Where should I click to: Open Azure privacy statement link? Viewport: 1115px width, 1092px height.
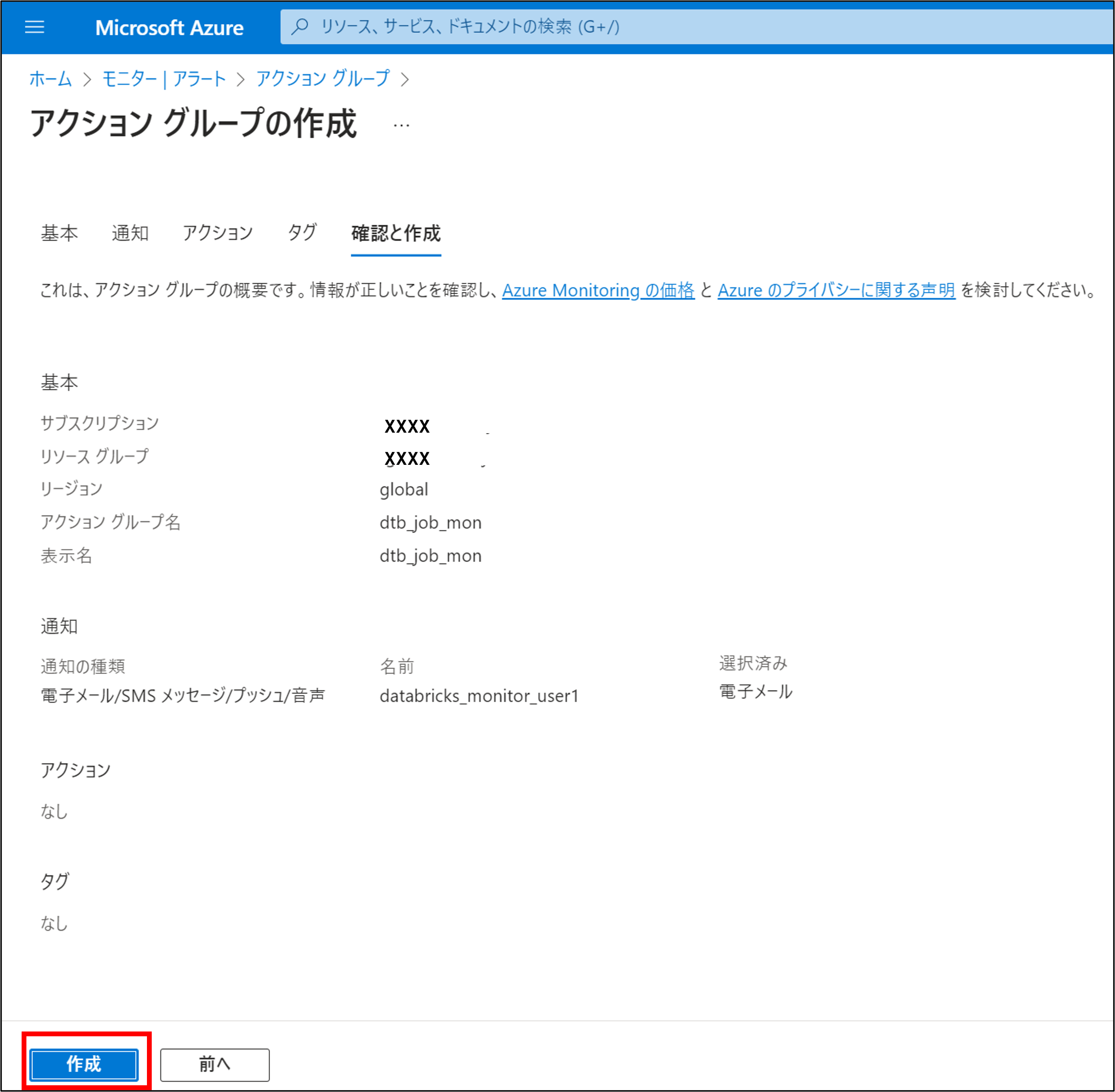(x=836, y=290)
